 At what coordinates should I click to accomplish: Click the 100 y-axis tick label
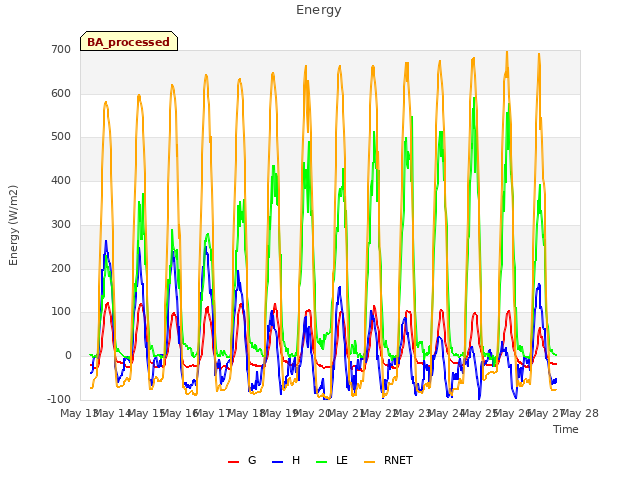[61, 312]
